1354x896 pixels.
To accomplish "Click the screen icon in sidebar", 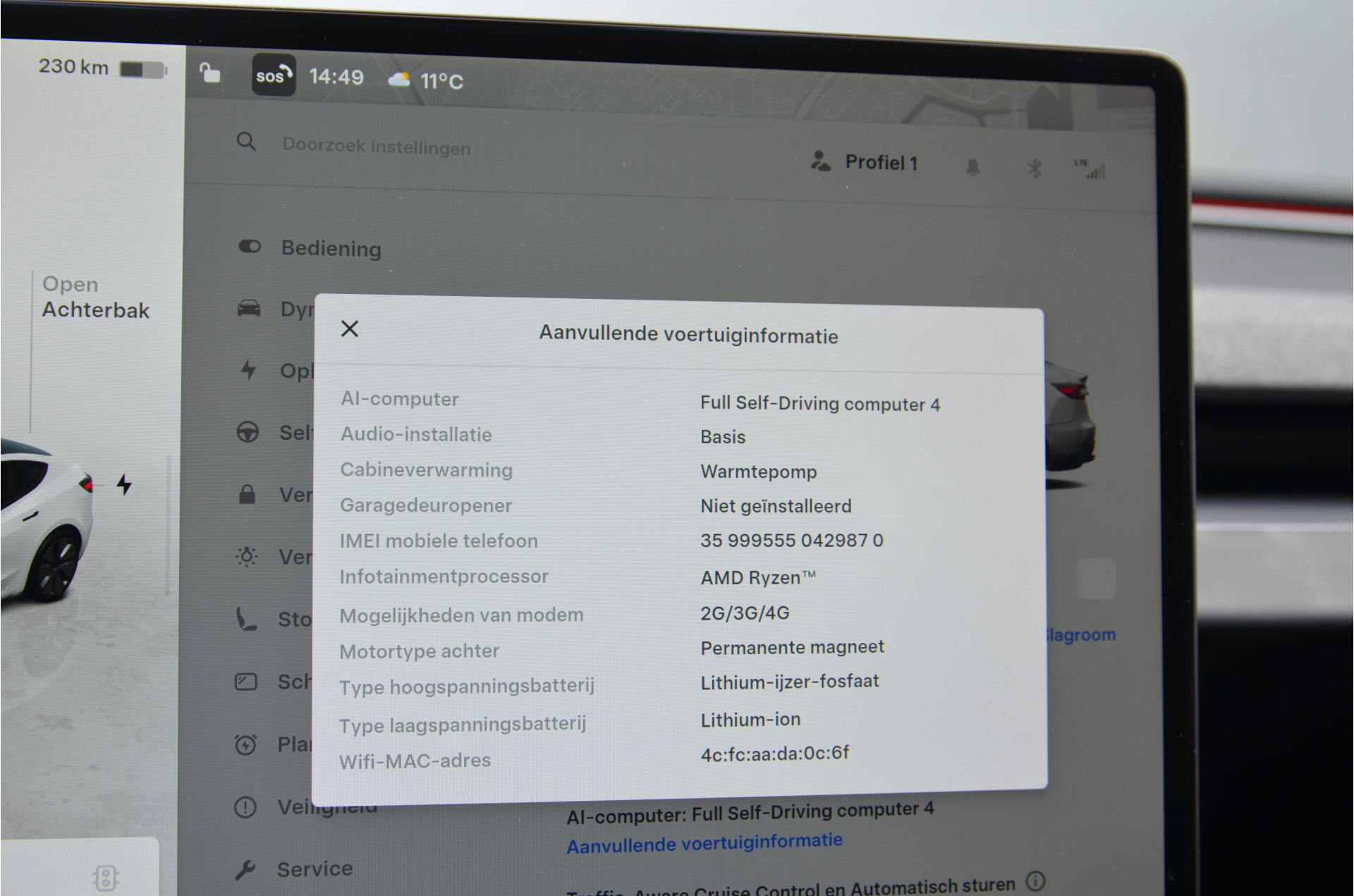I will (x=245, y=682).
